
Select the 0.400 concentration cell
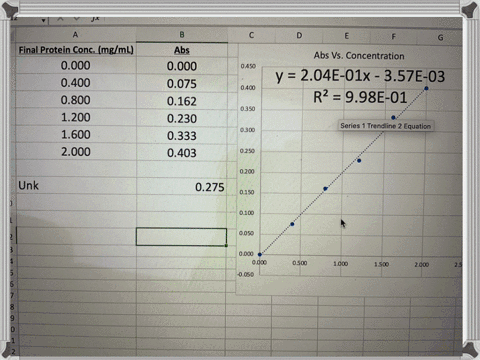(76, 83)
